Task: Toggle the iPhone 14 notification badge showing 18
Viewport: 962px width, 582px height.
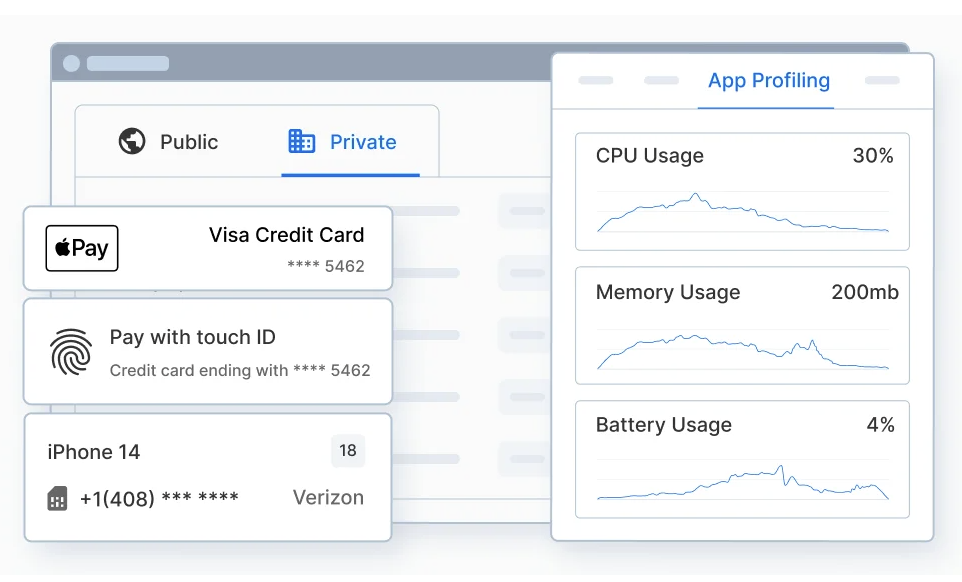Action: [x=348, y=451]
